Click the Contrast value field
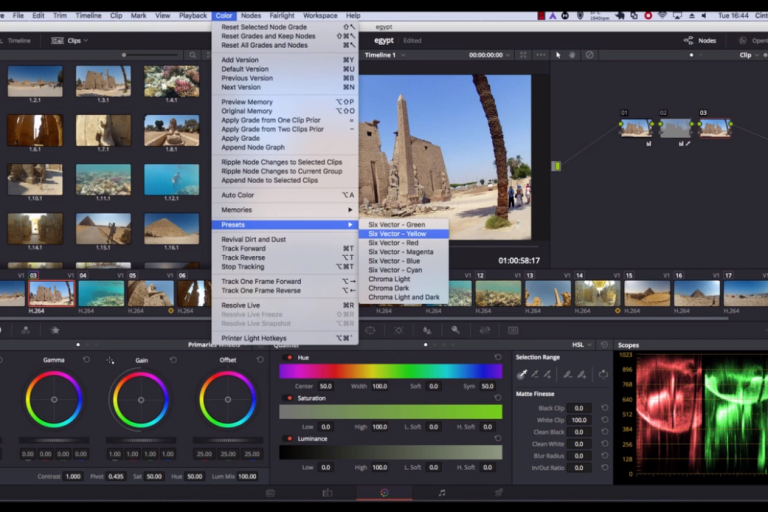Screen dimensions: 768x512 (73, 476)
